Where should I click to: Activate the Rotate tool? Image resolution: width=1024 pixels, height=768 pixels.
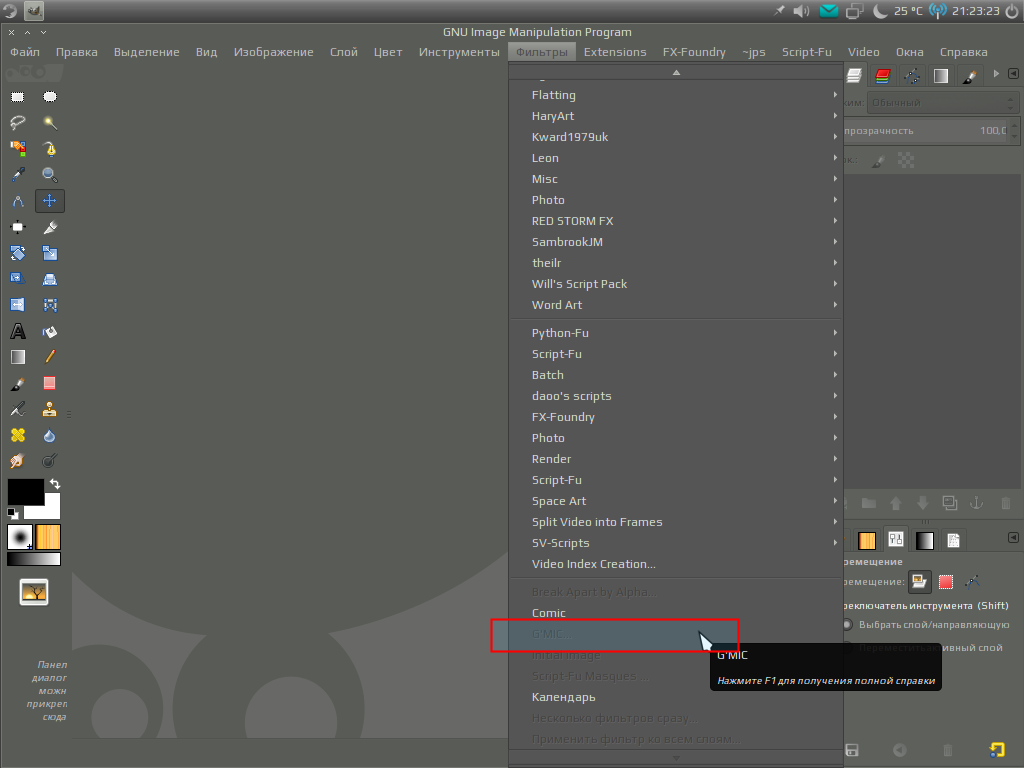click(18, 253)
